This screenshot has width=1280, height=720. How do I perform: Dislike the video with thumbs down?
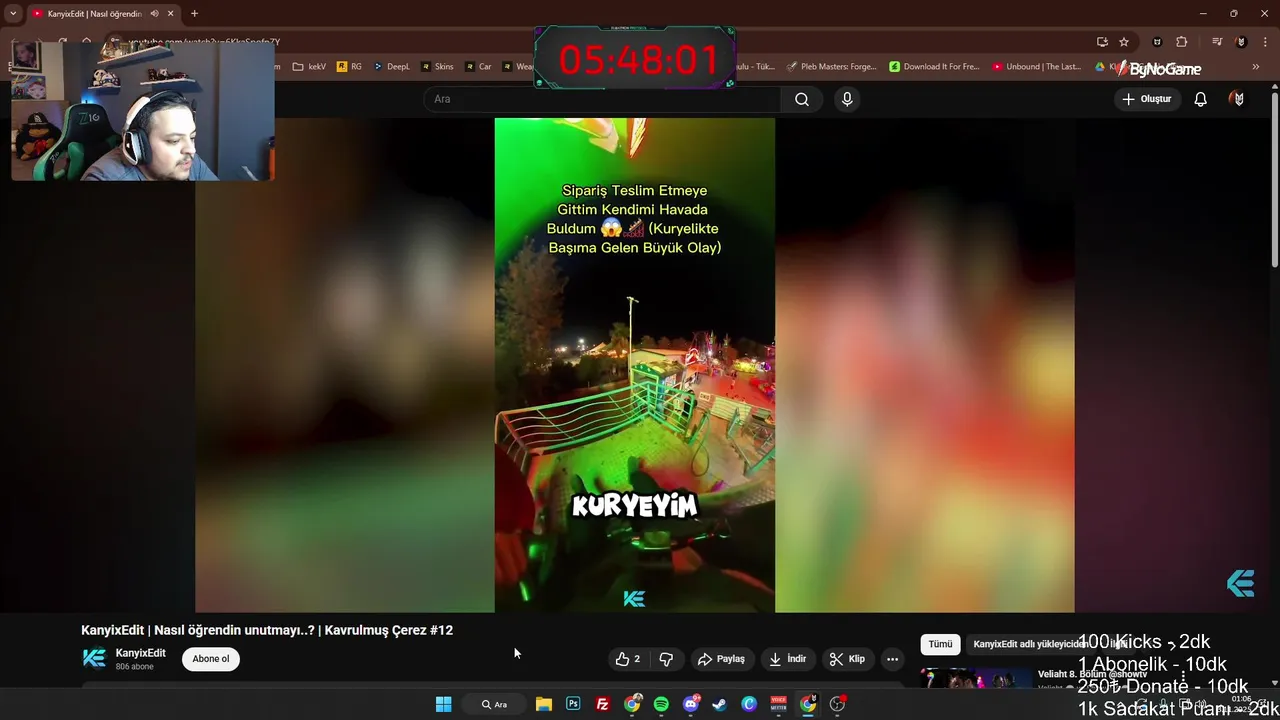click(x=666, y=659)
